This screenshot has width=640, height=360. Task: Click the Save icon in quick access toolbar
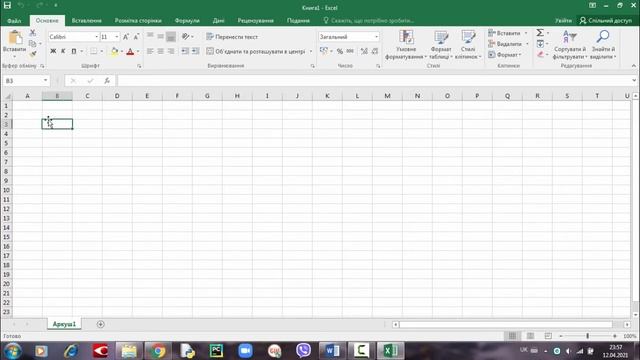(x=7, y=5)
